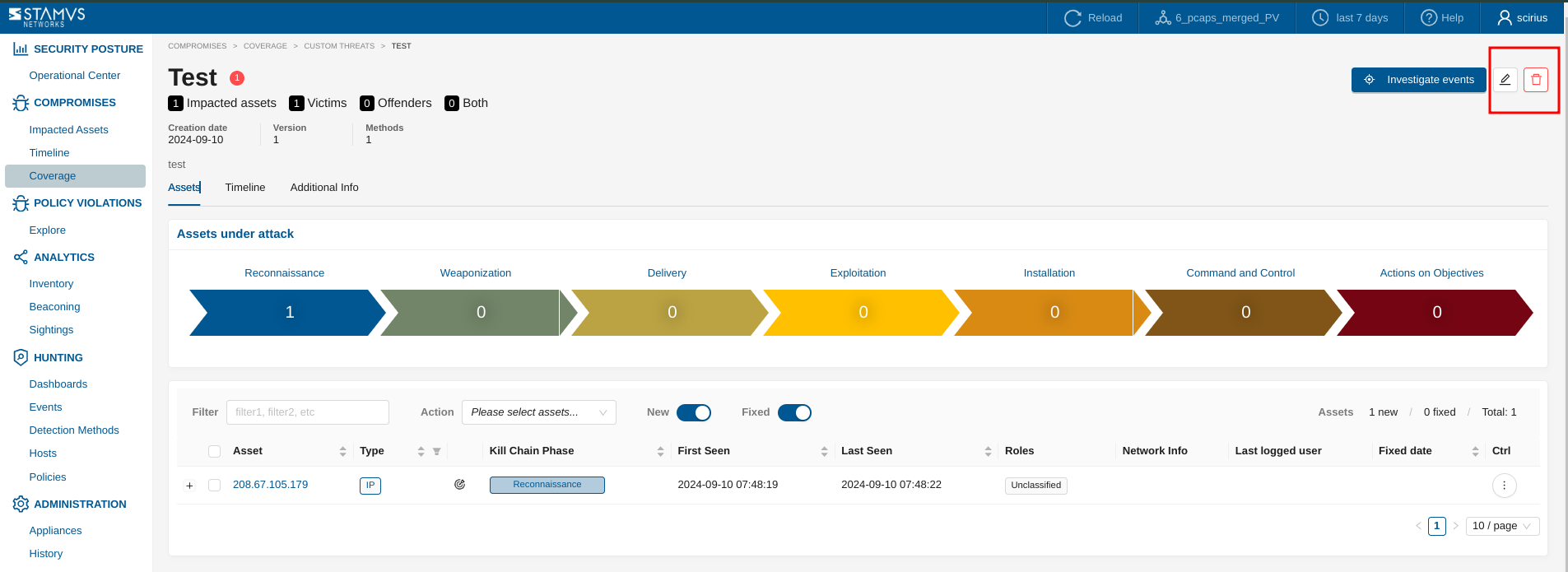Open the Help icon in header
The image size is (1568, 572).
1429,18
